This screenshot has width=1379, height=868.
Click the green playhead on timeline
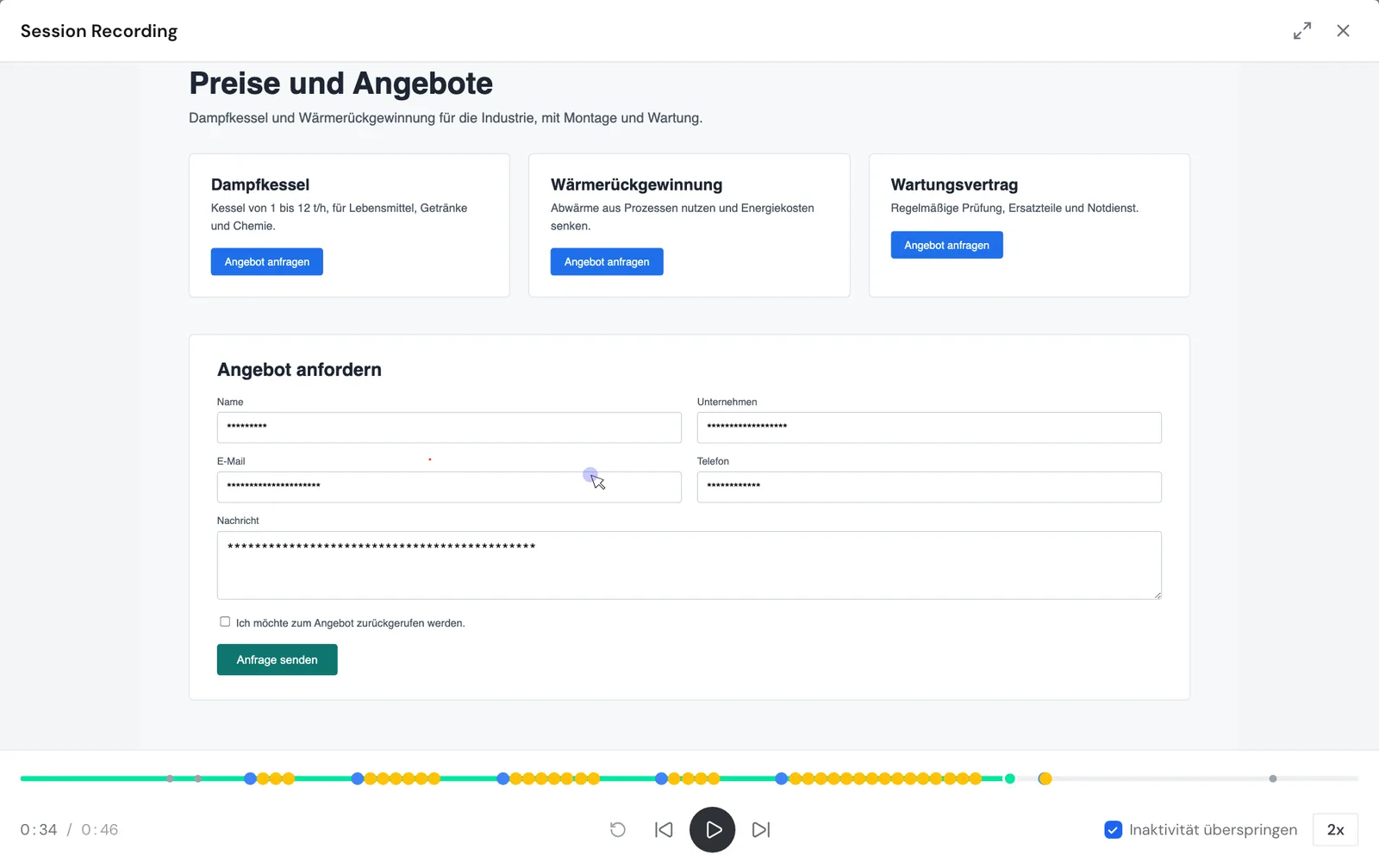coord(1010,778)
